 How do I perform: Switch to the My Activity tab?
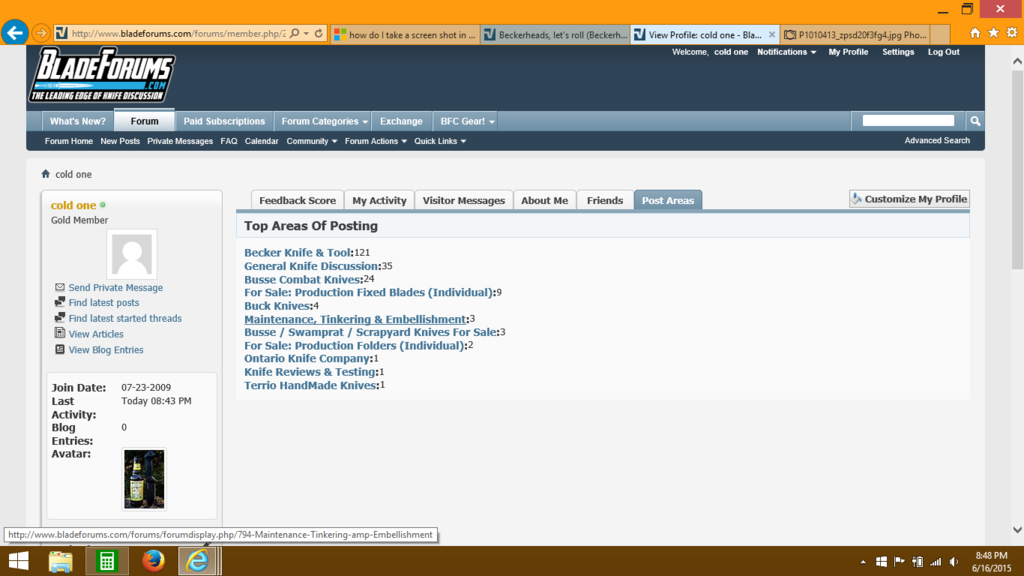pos(379,200)
